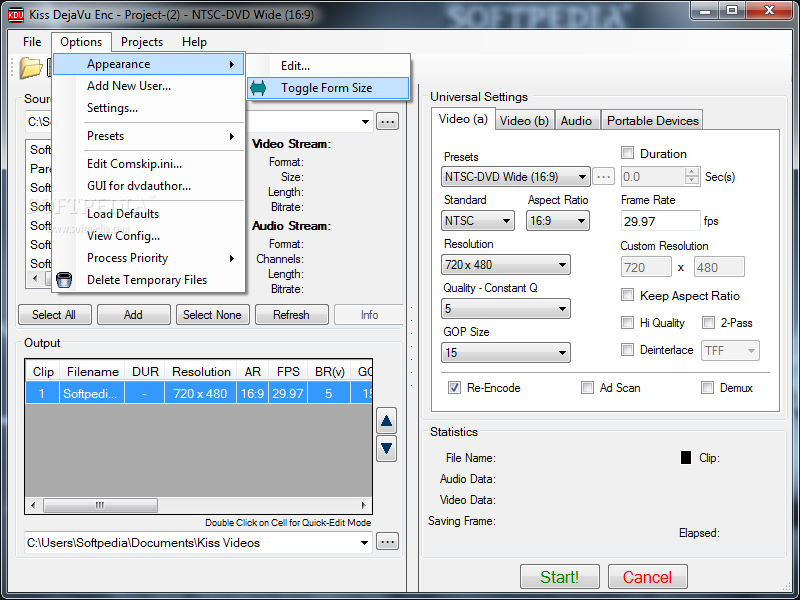Open the Aspect Ratio 16:9 dropdown
800x600 pixels.
click(x=558, y=221)
